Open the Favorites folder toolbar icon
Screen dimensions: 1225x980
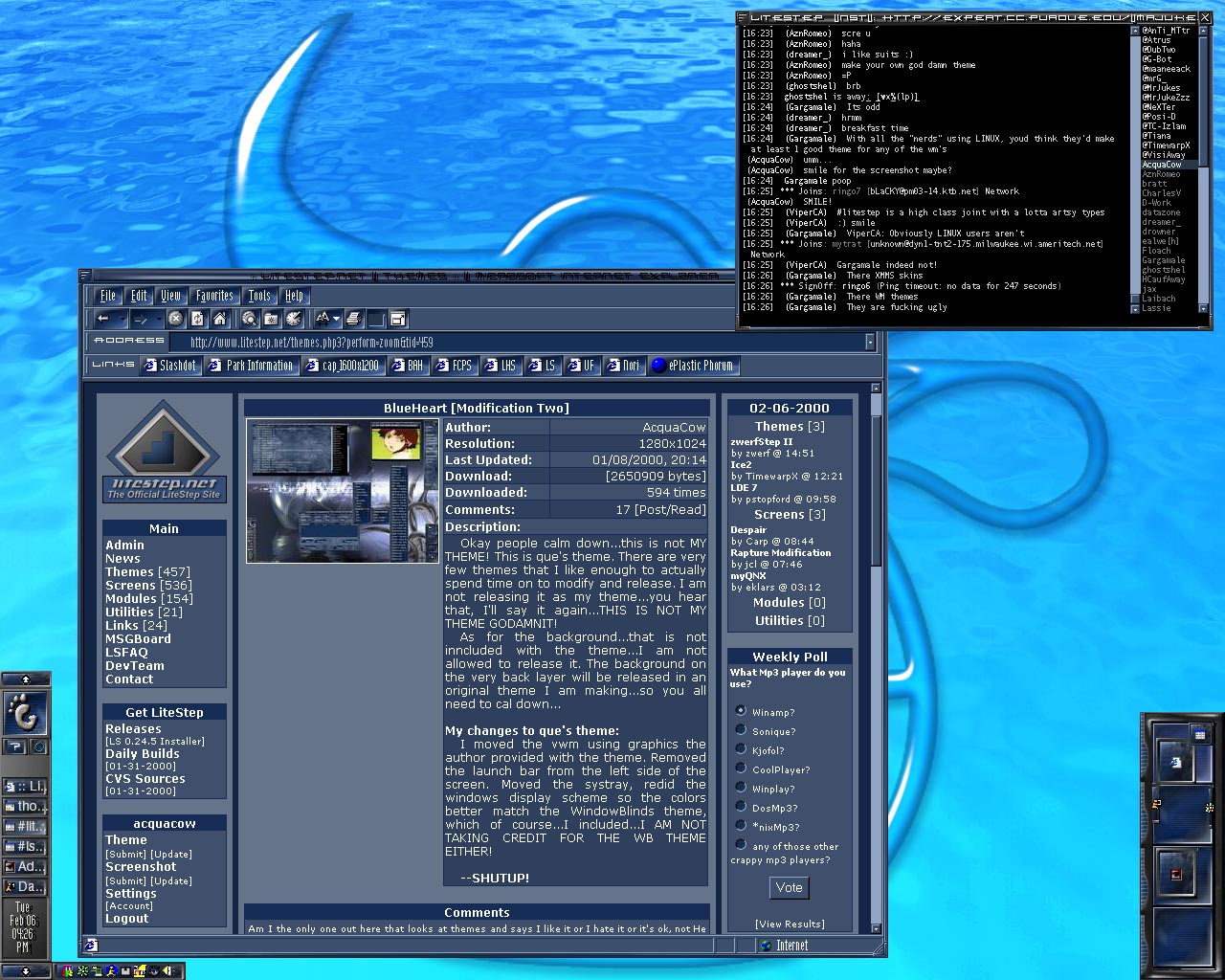271,319
